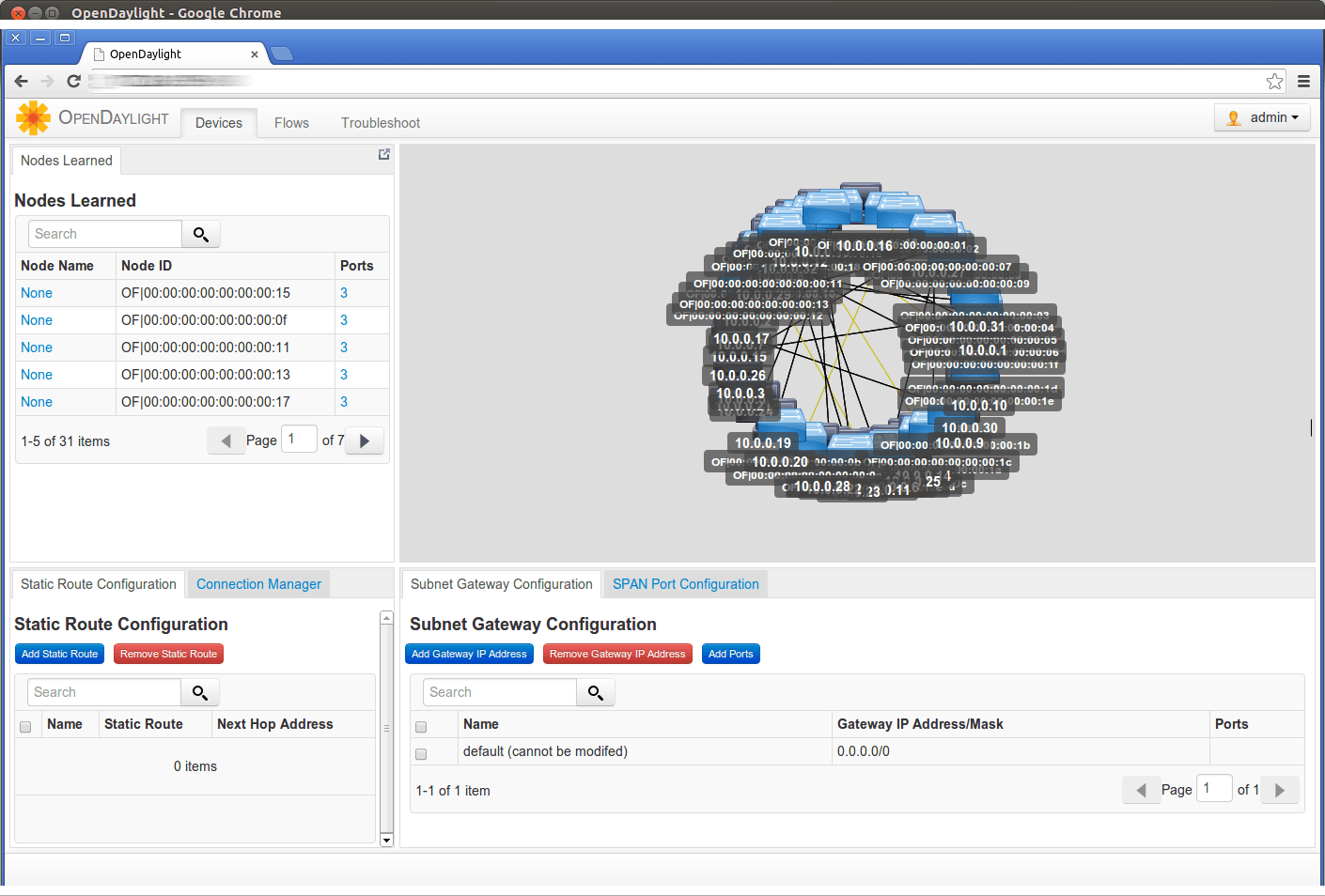The height and width of the screenshot is (896, 1325).
Task: Select topology host labeled 10.0.0.3
Action: (740, 394)
